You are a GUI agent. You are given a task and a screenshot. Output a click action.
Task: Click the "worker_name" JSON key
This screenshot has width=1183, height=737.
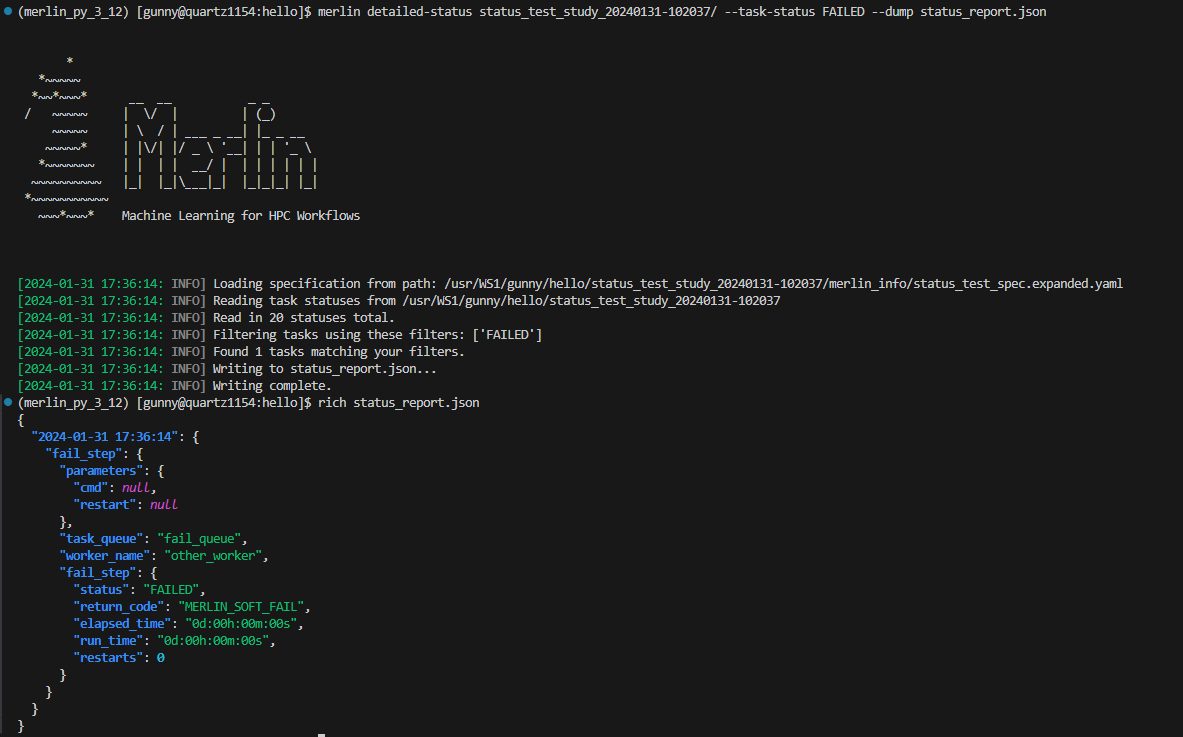105,556
